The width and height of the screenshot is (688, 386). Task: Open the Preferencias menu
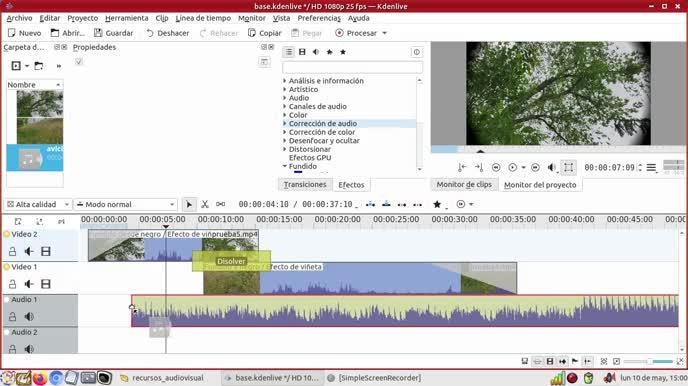319,18
